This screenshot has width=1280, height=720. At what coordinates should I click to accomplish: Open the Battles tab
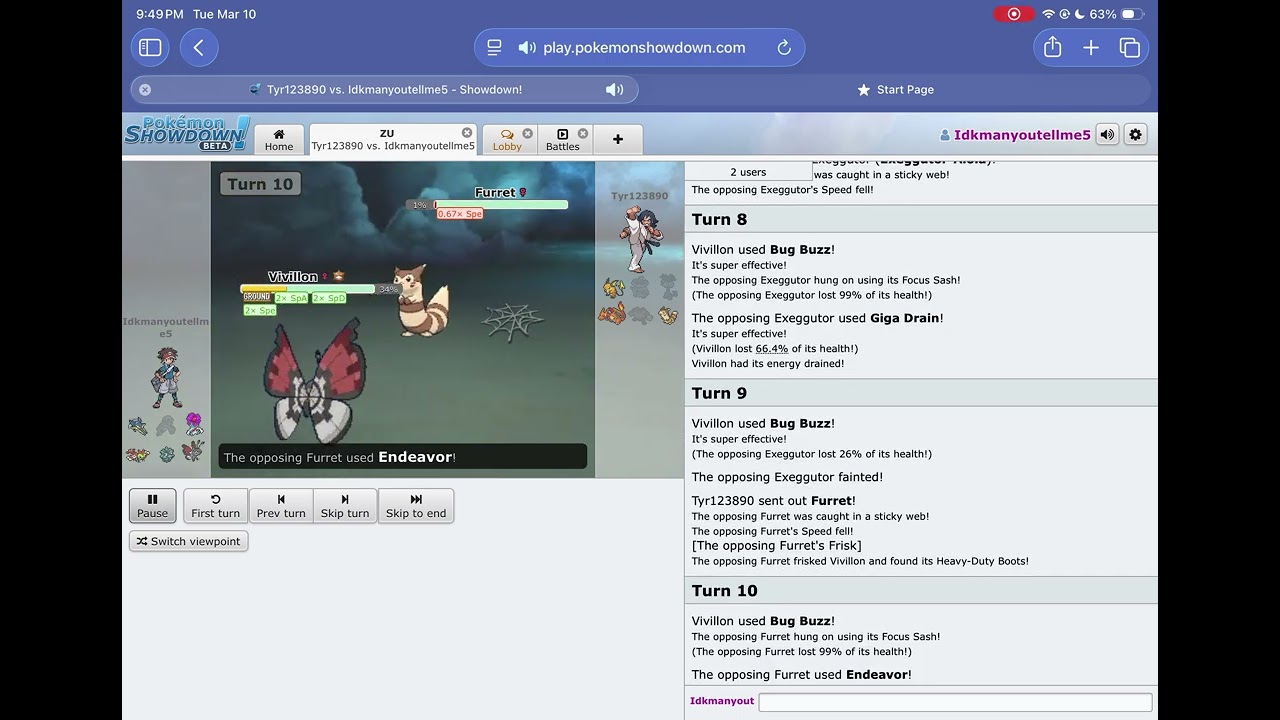click(562, 140)
